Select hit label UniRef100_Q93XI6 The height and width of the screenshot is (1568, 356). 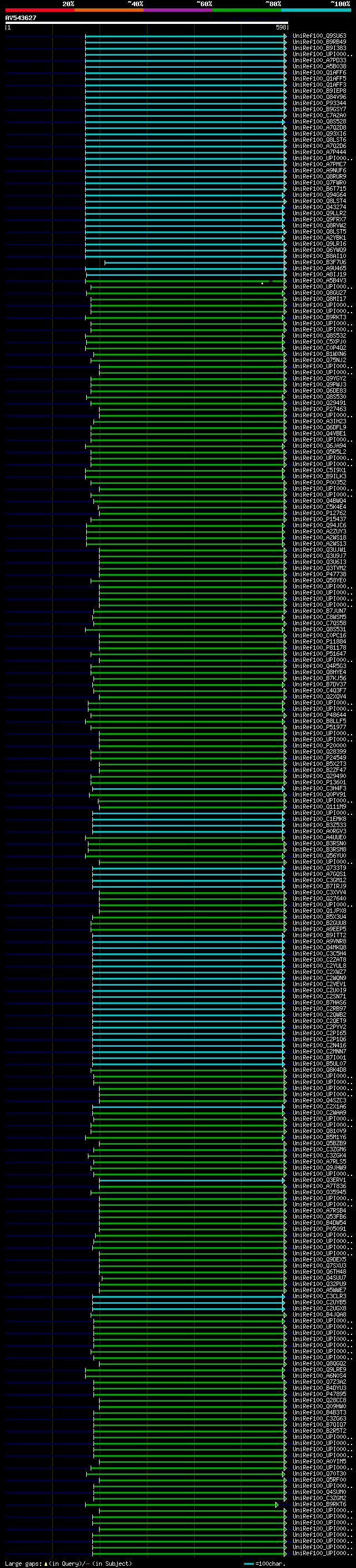click(x=319, y=133)
